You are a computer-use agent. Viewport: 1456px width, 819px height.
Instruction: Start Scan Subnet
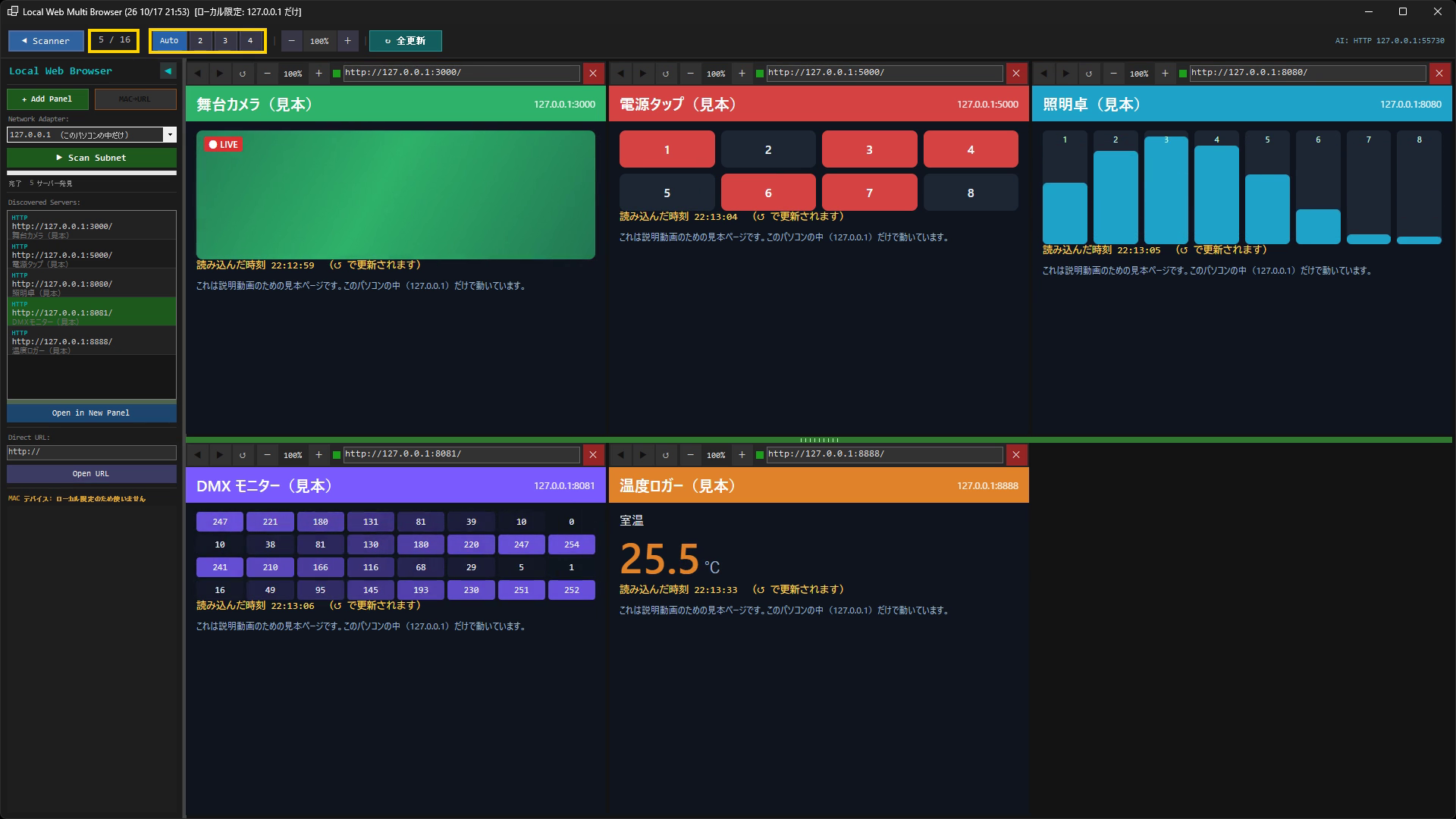pos(92,158)
